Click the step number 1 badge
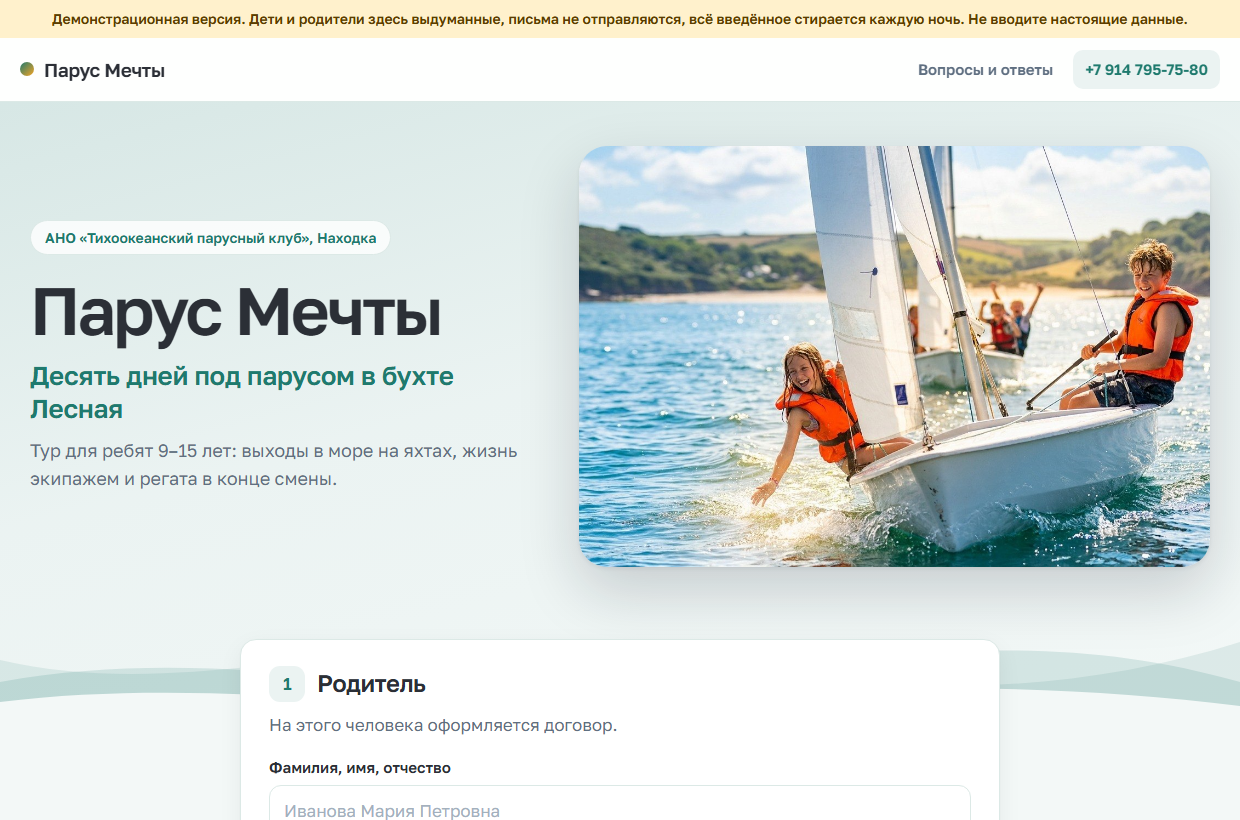This screenshot has height=820, width=1240. coord(287,684)
